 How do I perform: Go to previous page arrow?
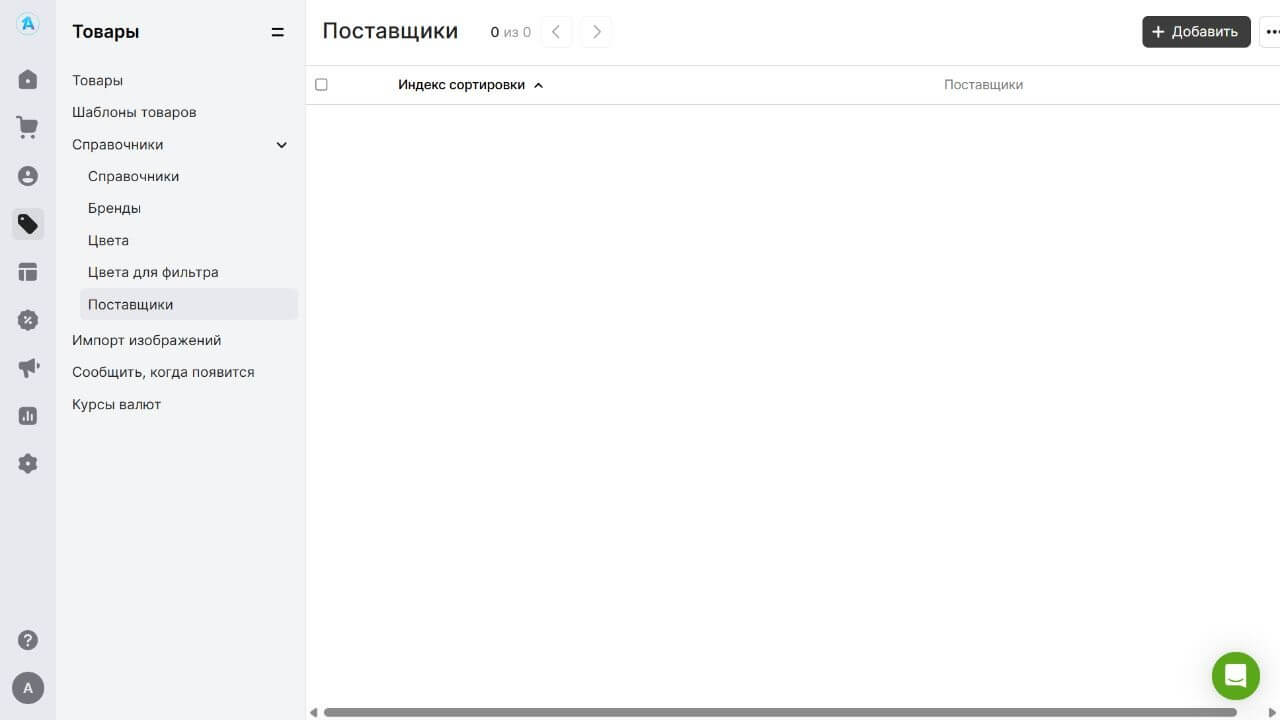coord(556,32)
